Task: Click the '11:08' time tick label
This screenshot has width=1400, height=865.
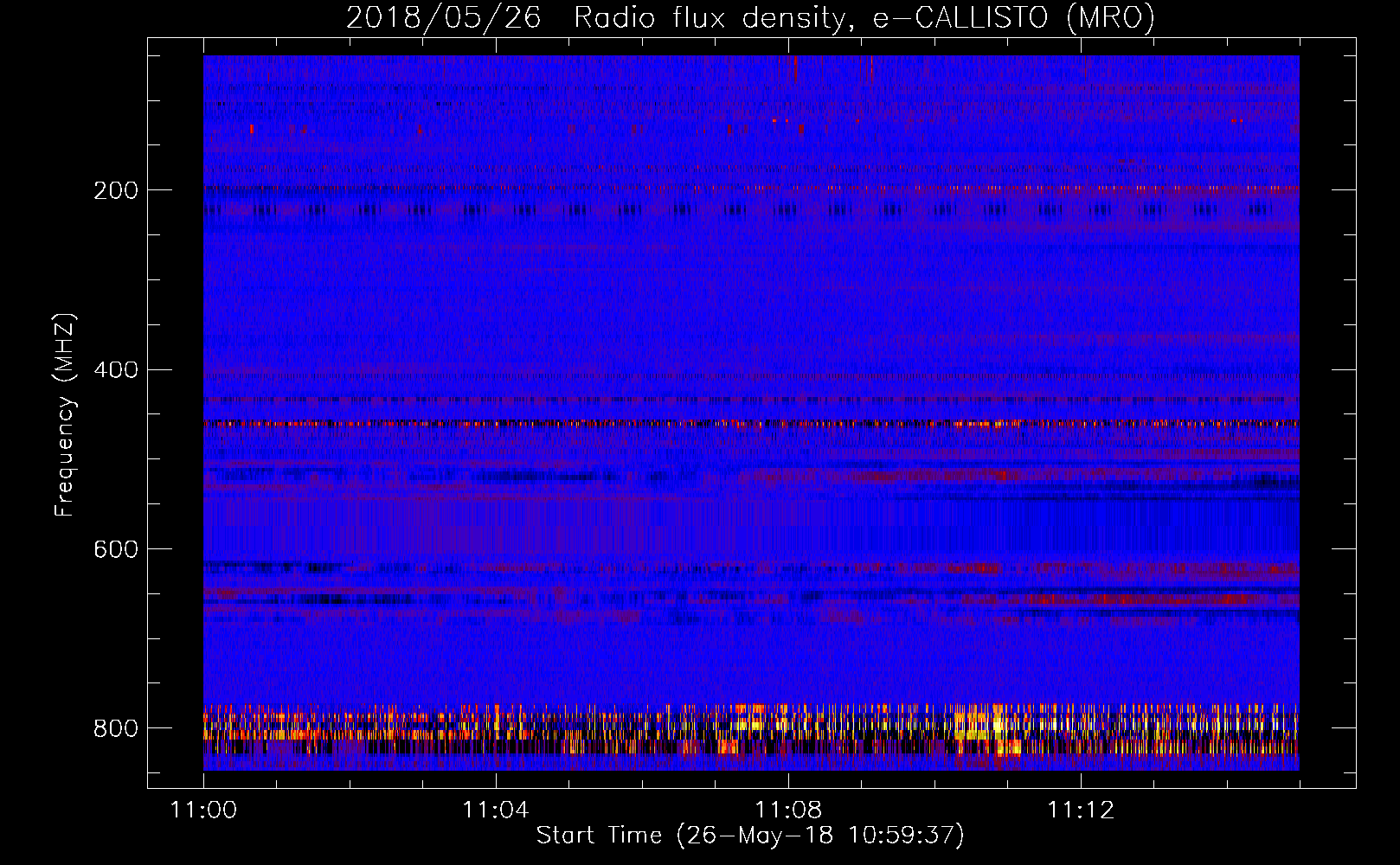Action: tap(787, 811)
